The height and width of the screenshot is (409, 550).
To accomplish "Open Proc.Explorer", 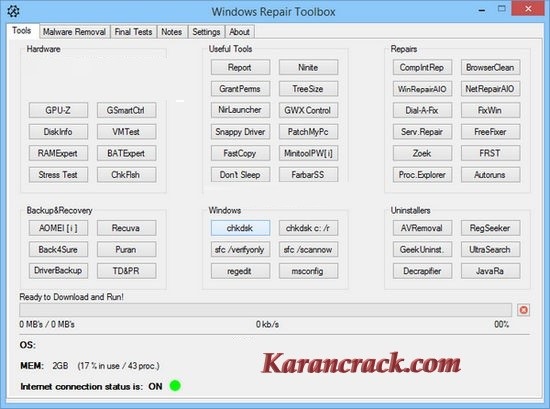I will 422,175.
